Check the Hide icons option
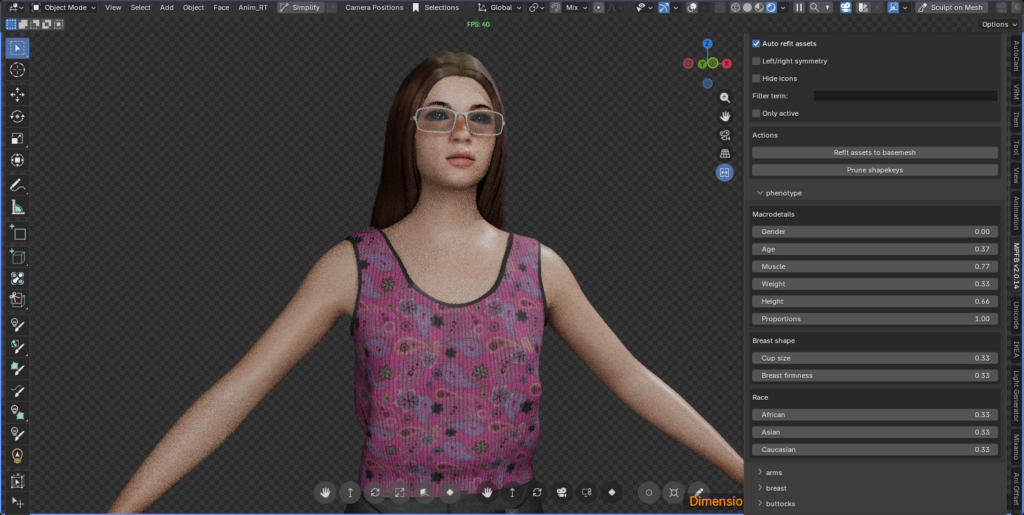The height and width of the screenshot is (515, 1024). 756,78
